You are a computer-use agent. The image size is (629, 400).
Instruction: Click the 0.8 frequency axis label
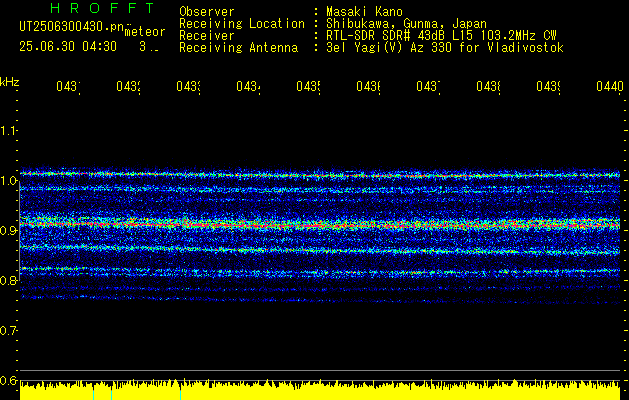tap(8, 281)
